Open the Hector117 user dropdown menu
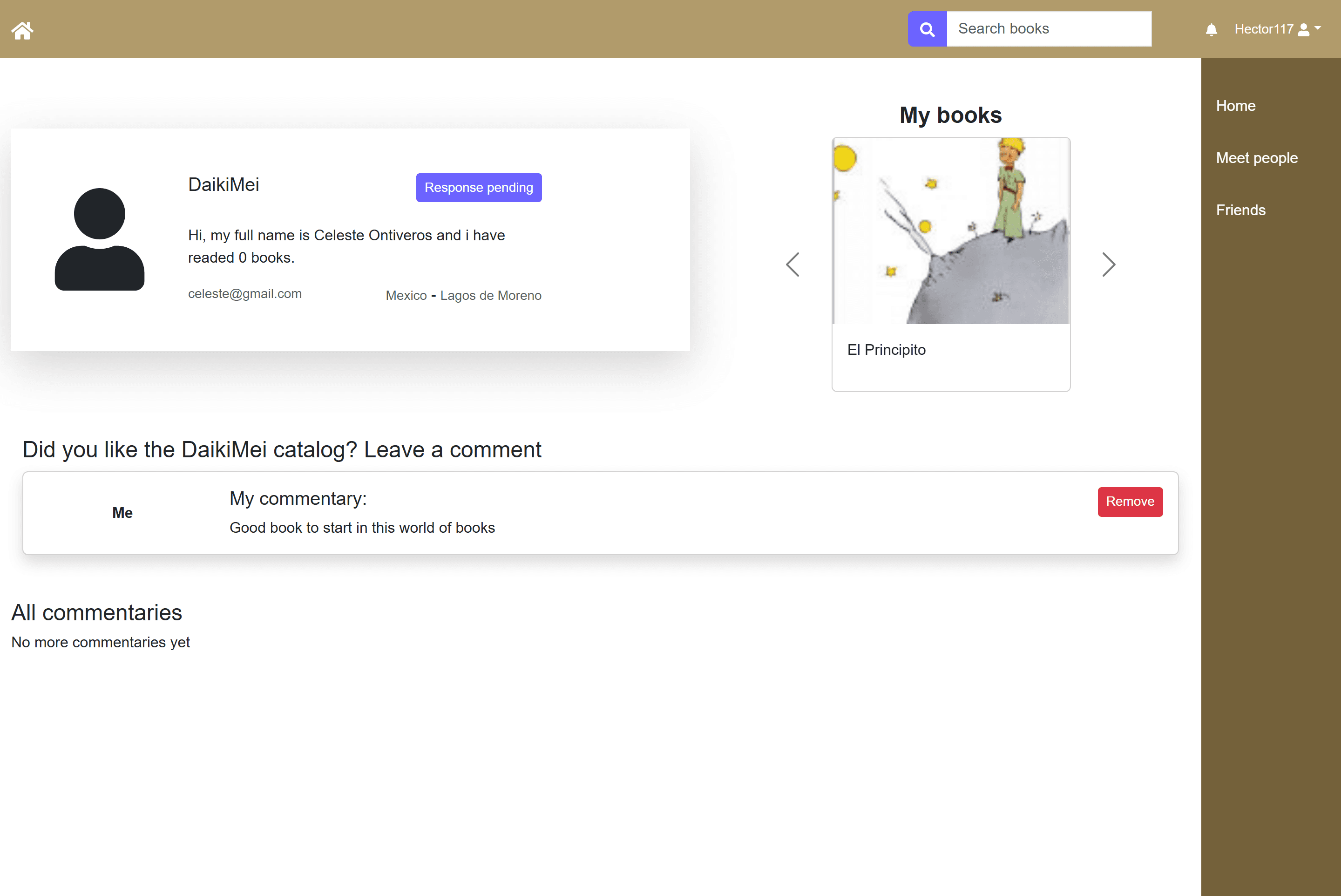The height and width of the screenshot is (896, 1341). (x=1278, y=29)
